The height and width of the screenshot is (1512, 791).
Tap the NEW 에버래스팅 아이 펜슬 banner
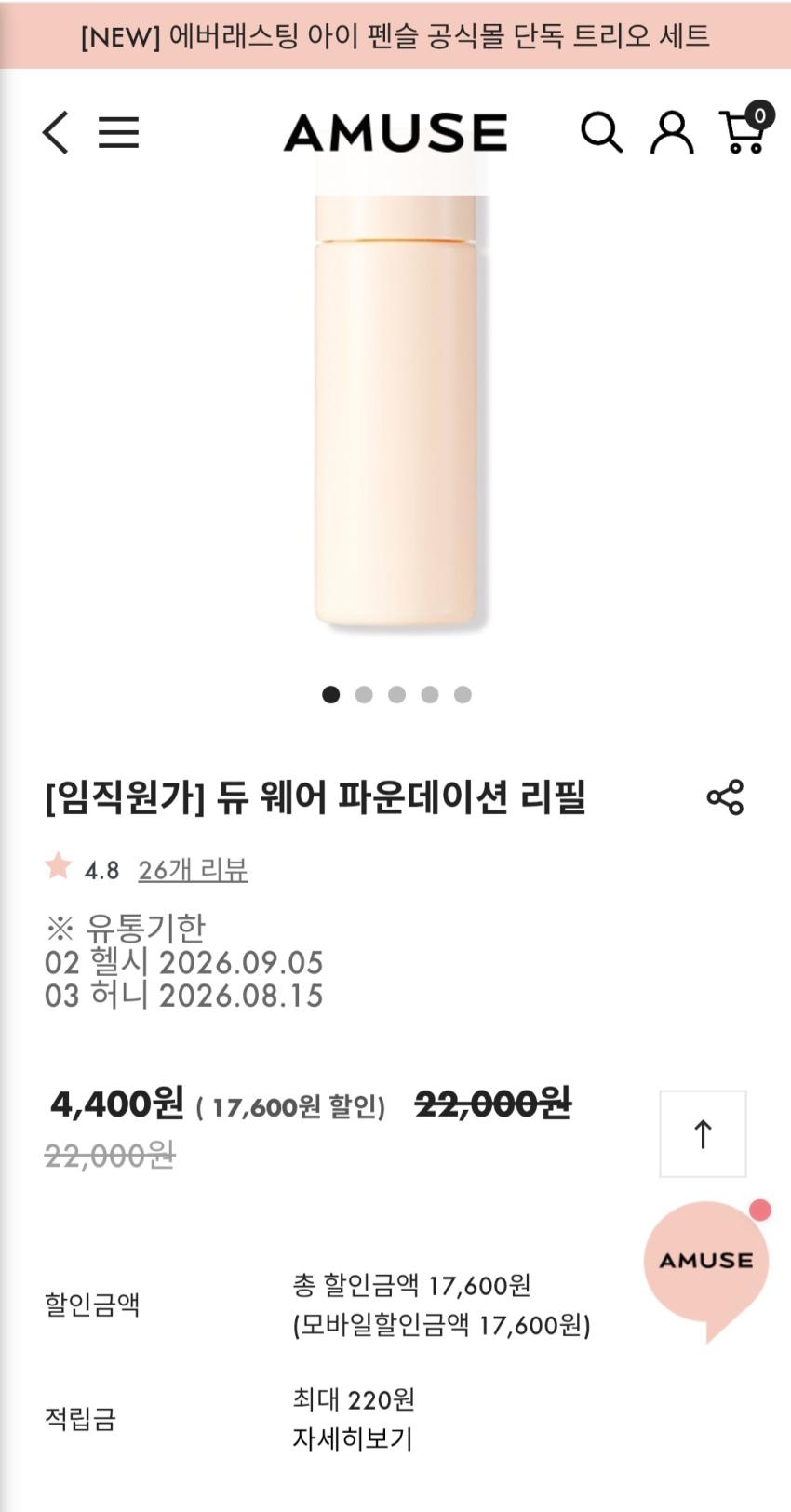pyautogui.click(x=395, y=35)
